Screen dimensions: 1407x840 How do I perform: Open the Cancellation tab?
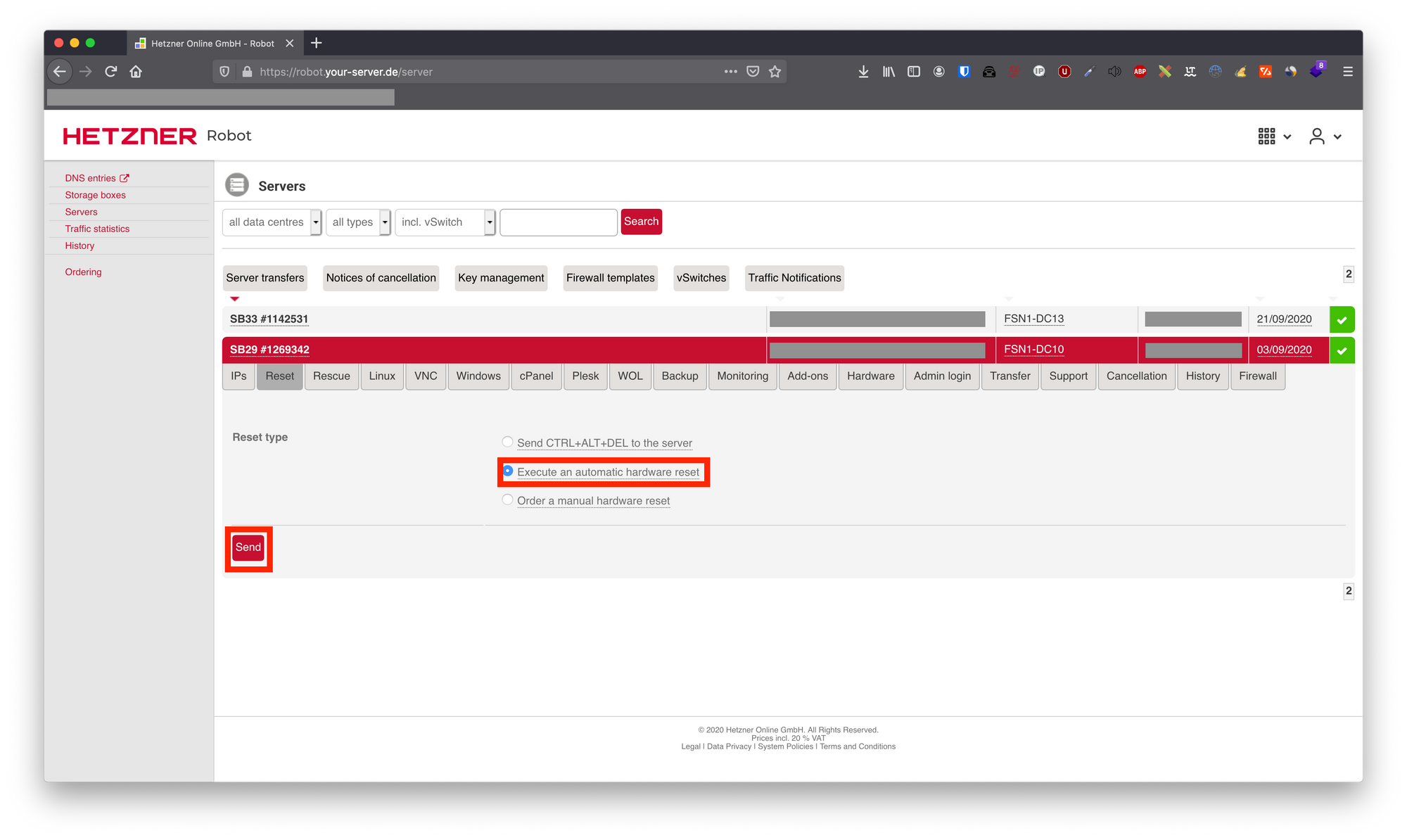1136,376
